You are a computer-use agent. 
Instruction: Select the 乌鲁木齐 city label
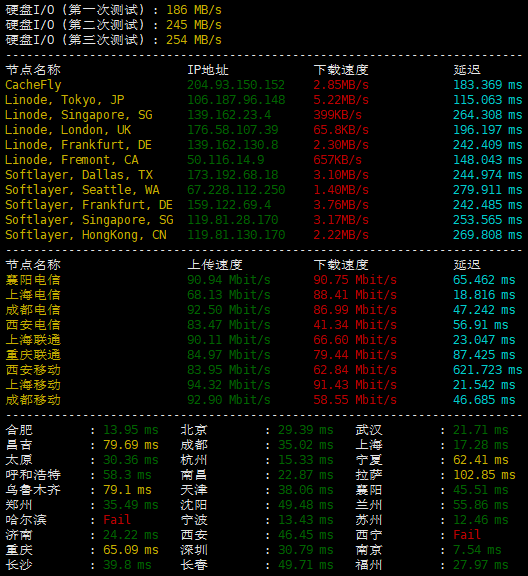tap(33, 490)
